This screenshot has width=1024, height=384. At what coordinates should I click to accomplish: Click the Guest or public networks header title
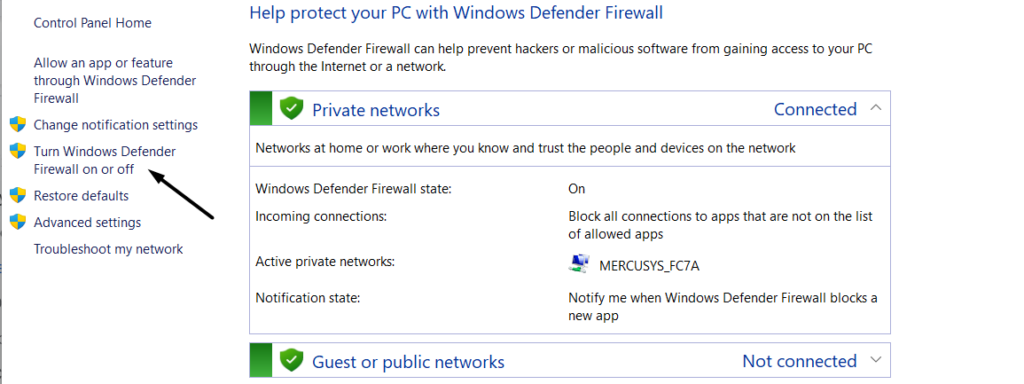(408, 361)
